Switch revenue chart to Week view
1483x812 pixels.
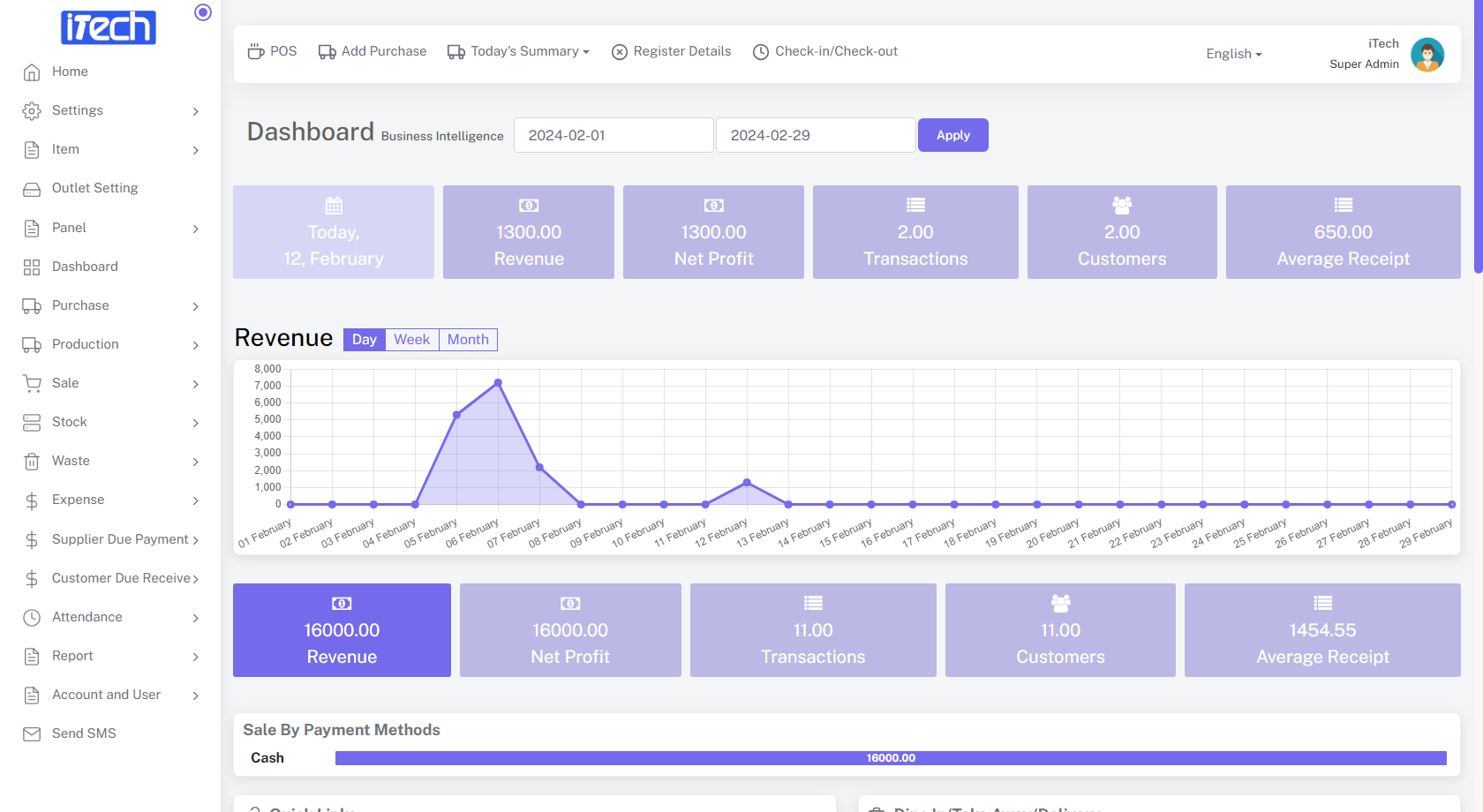(411, 340)
